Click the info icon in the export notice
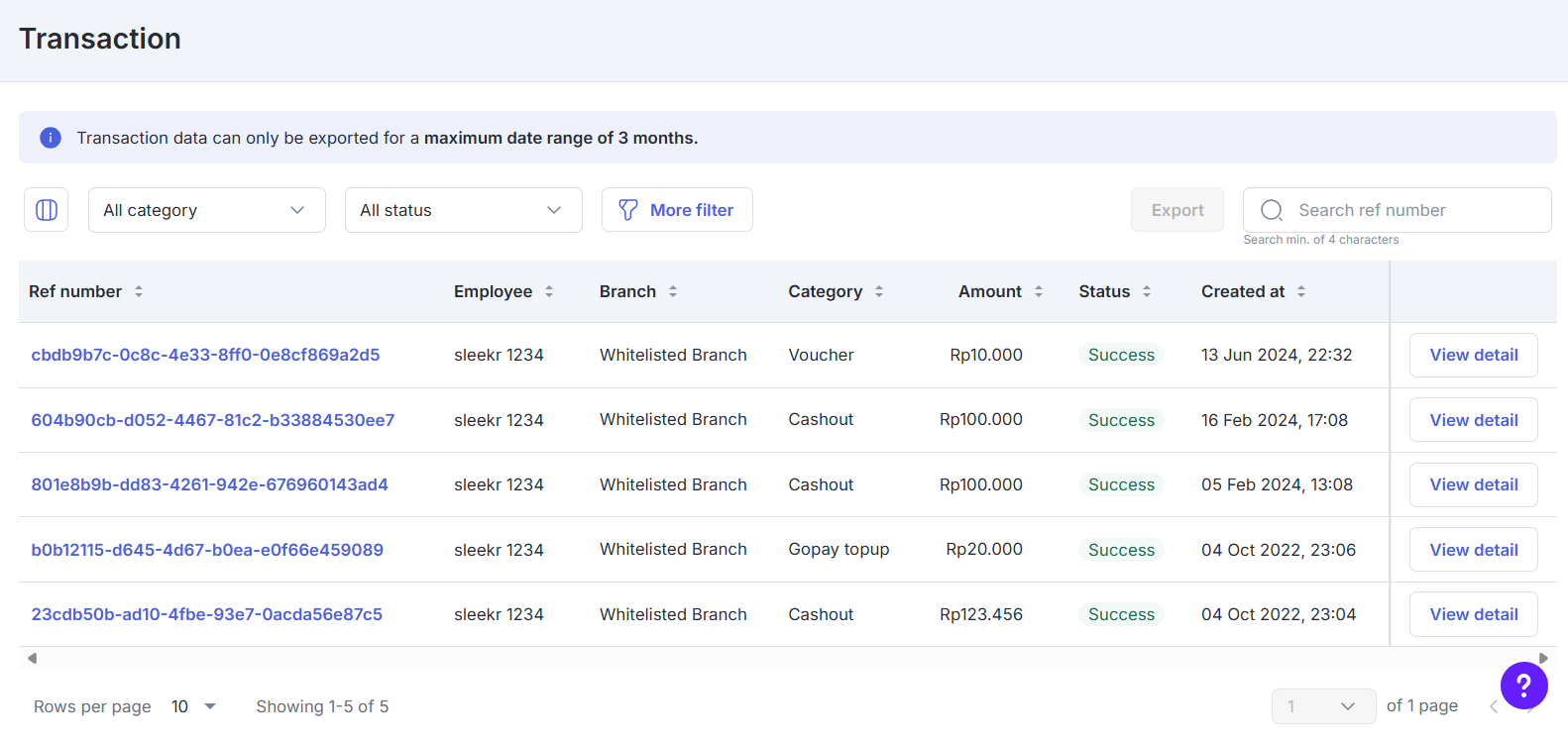The height and width of the screenshot is (747, 1568). click(x=51, y=138)
